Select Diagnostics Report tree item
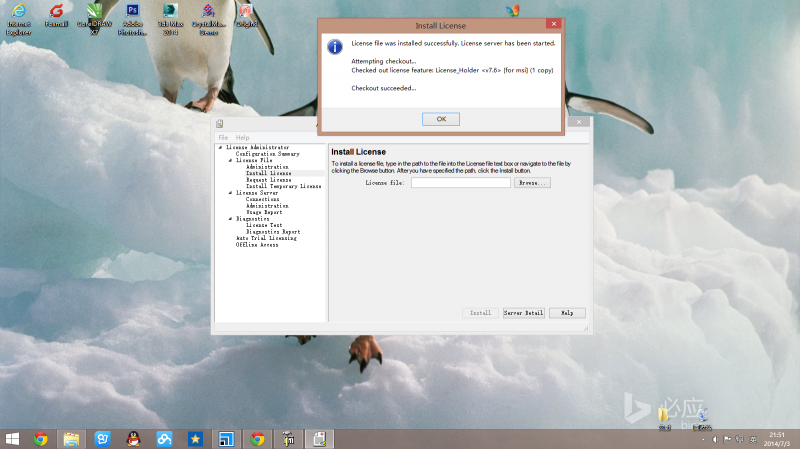Viewport: 800px width, 449px height. click(x=273, y=232)
